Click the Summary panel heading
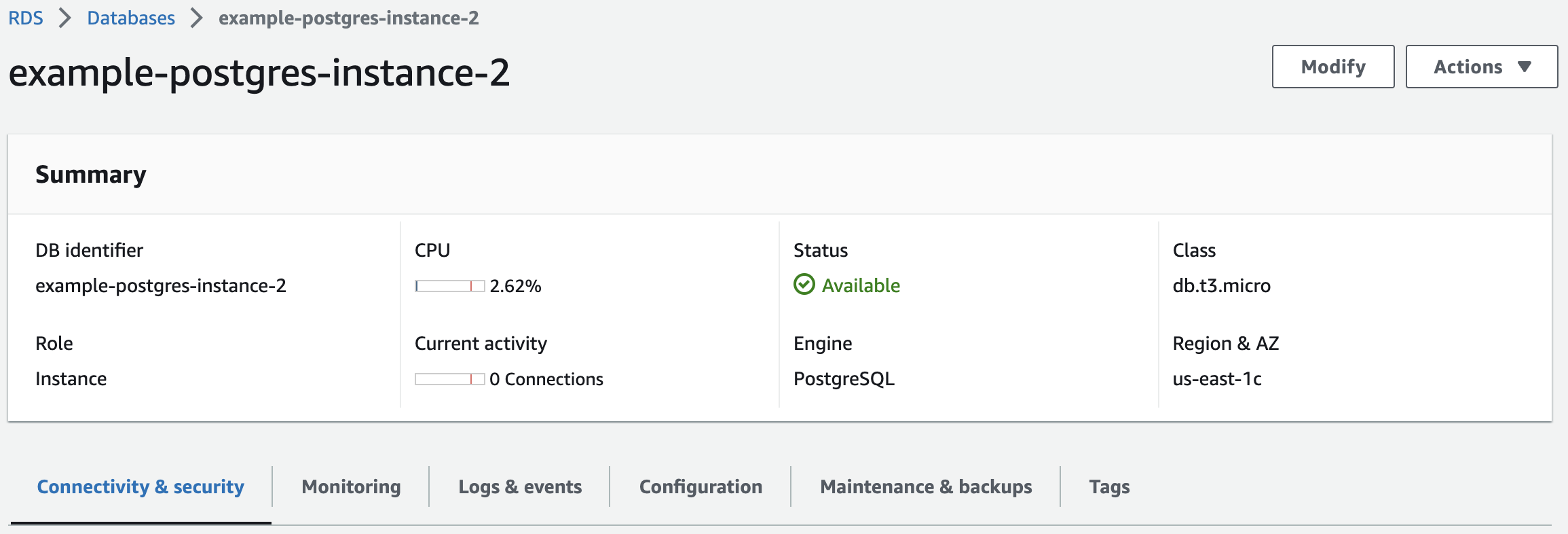Image resolution: width=1568 pixels, height=534 pixels. (x=91, y=175)
